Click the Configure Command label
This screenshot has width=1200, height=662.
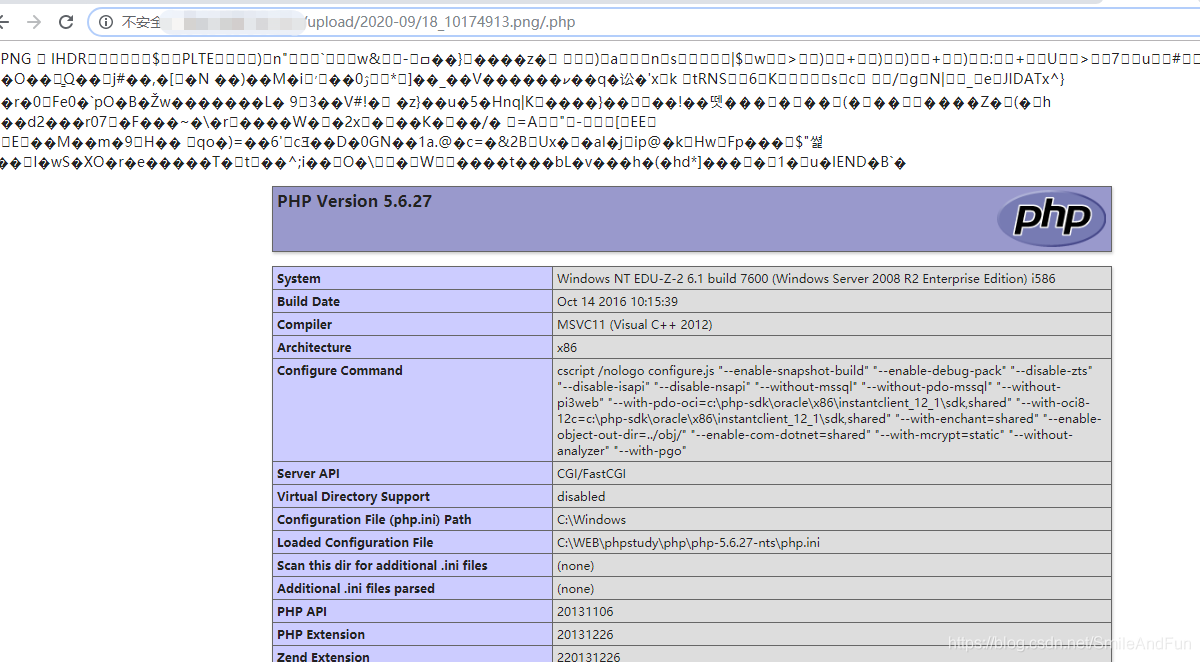(x=340, y=371)
